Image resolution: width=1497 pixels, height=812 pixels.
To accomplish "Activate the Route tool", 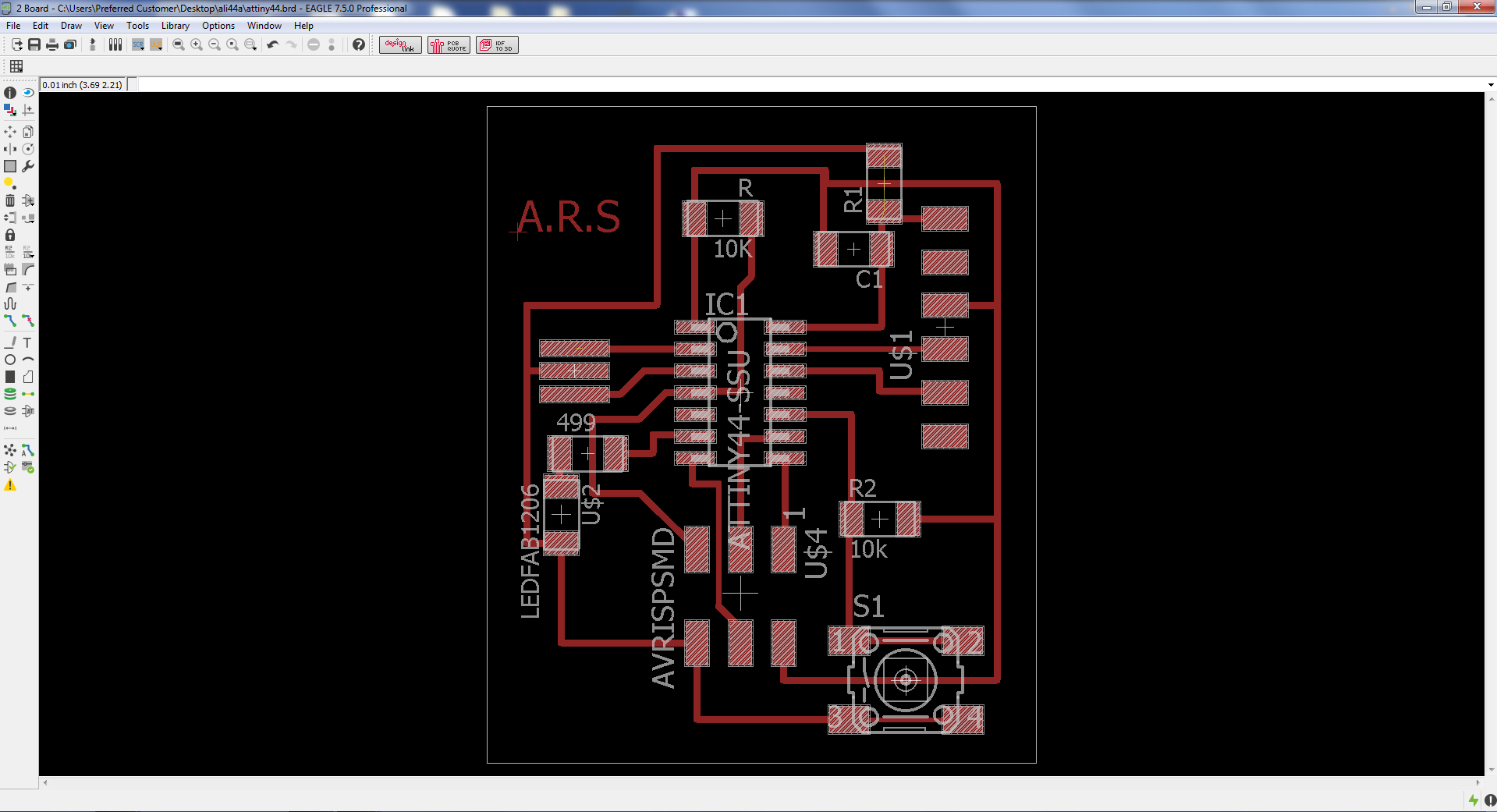I will pos(10,321).
